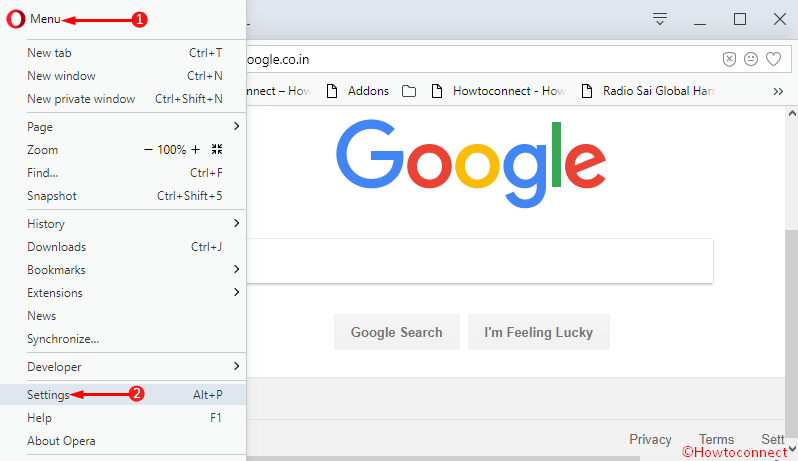Choose Synchronize... in the menu
Image resolution: width=798 pixels, height=461 pixels.
pos(123,339)
